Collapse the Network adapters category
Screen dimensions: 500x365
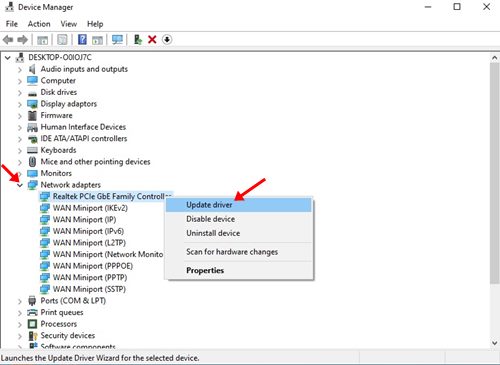coord(20,185)
